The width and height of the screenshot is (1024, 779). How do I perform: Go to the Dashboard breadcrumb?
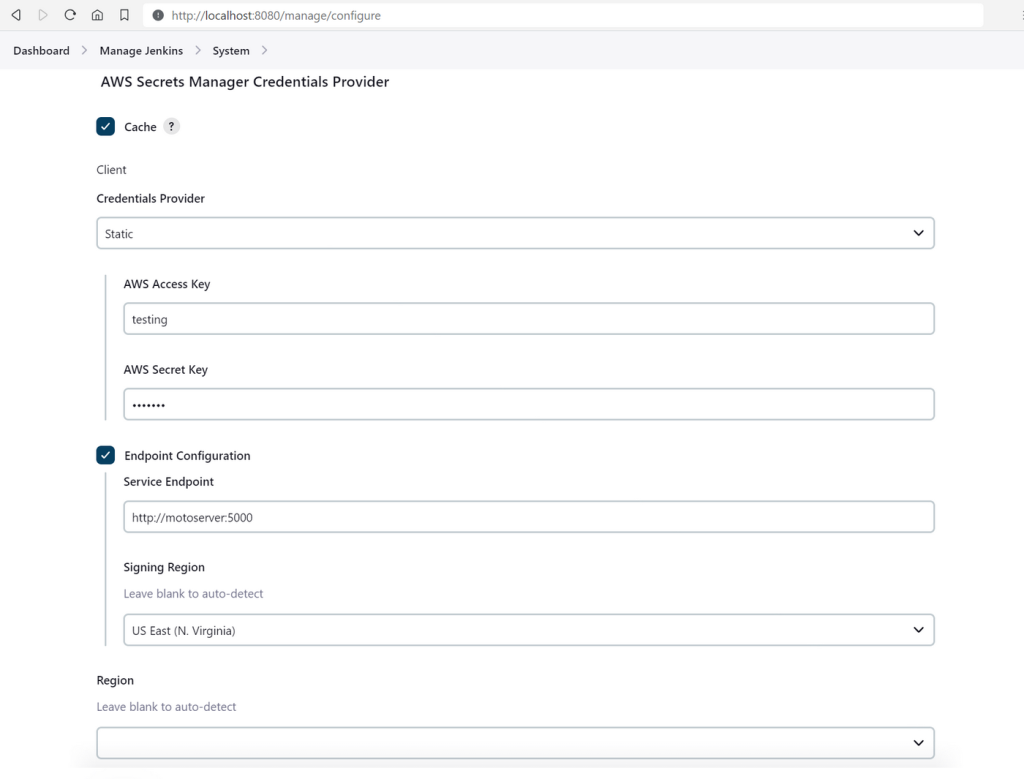pos(41,50)
